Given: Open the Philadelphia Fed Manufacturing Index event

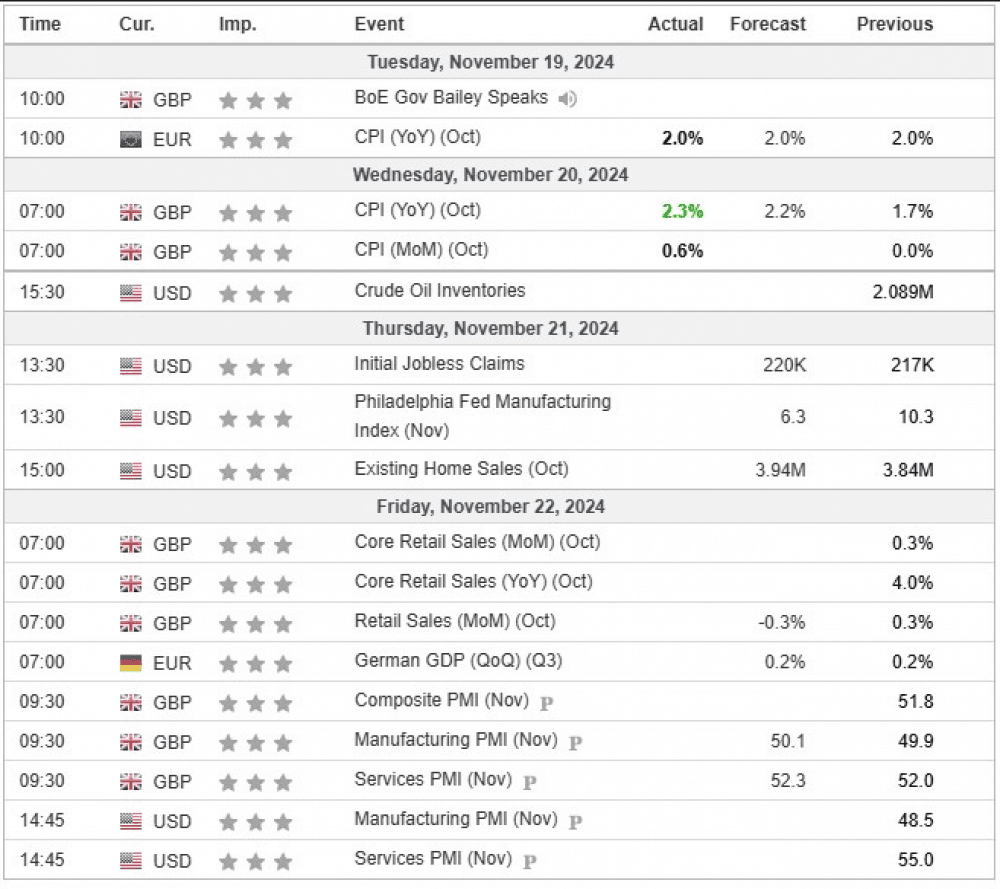Looking at the screenshot, I should click(x=483, y=416).
